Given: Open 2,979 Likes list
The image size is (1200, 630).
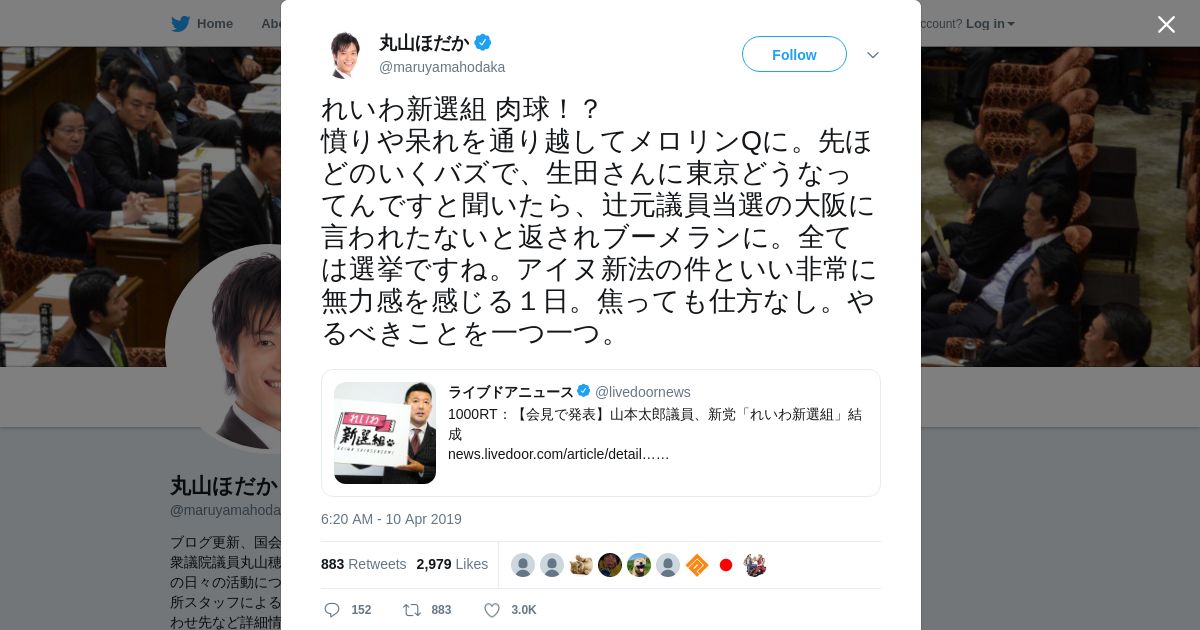Looking at the screenshot, I should point(452,564).
